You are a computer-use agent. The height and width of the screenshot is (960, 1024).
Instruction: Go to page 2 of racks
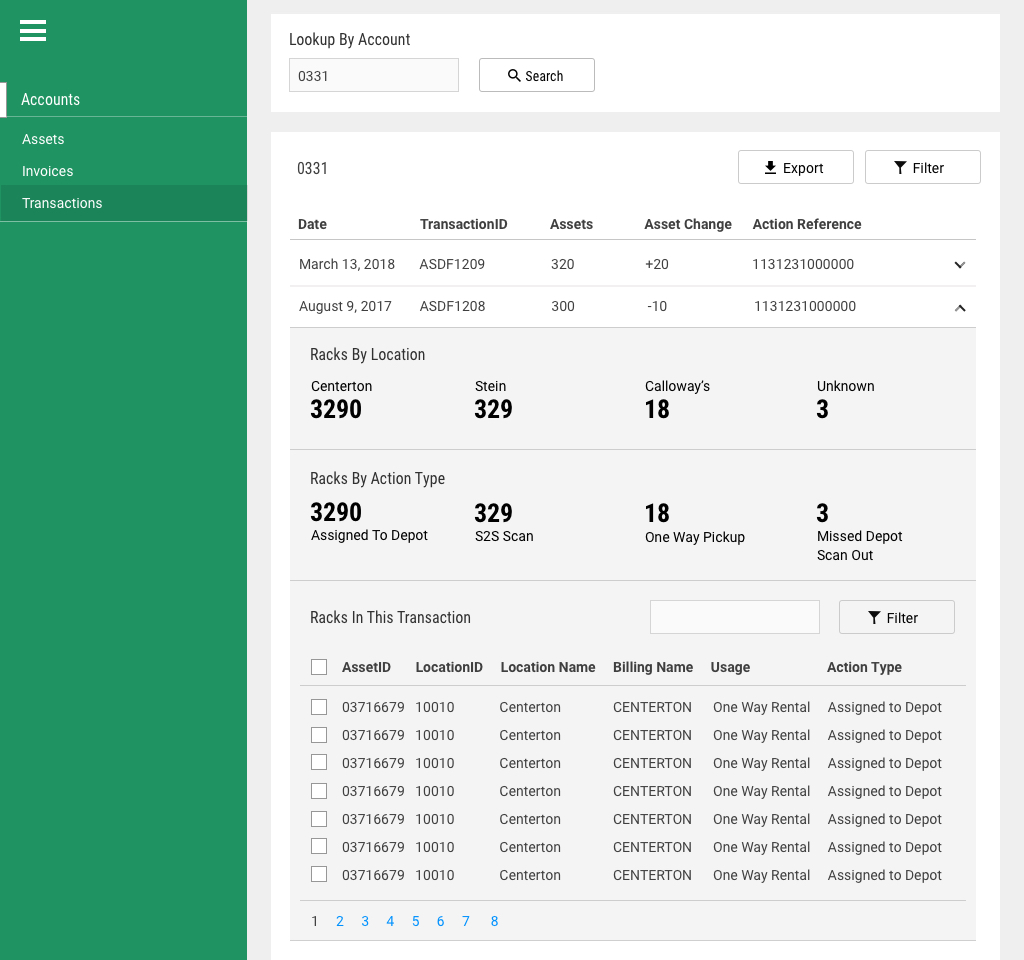point(340,921)
